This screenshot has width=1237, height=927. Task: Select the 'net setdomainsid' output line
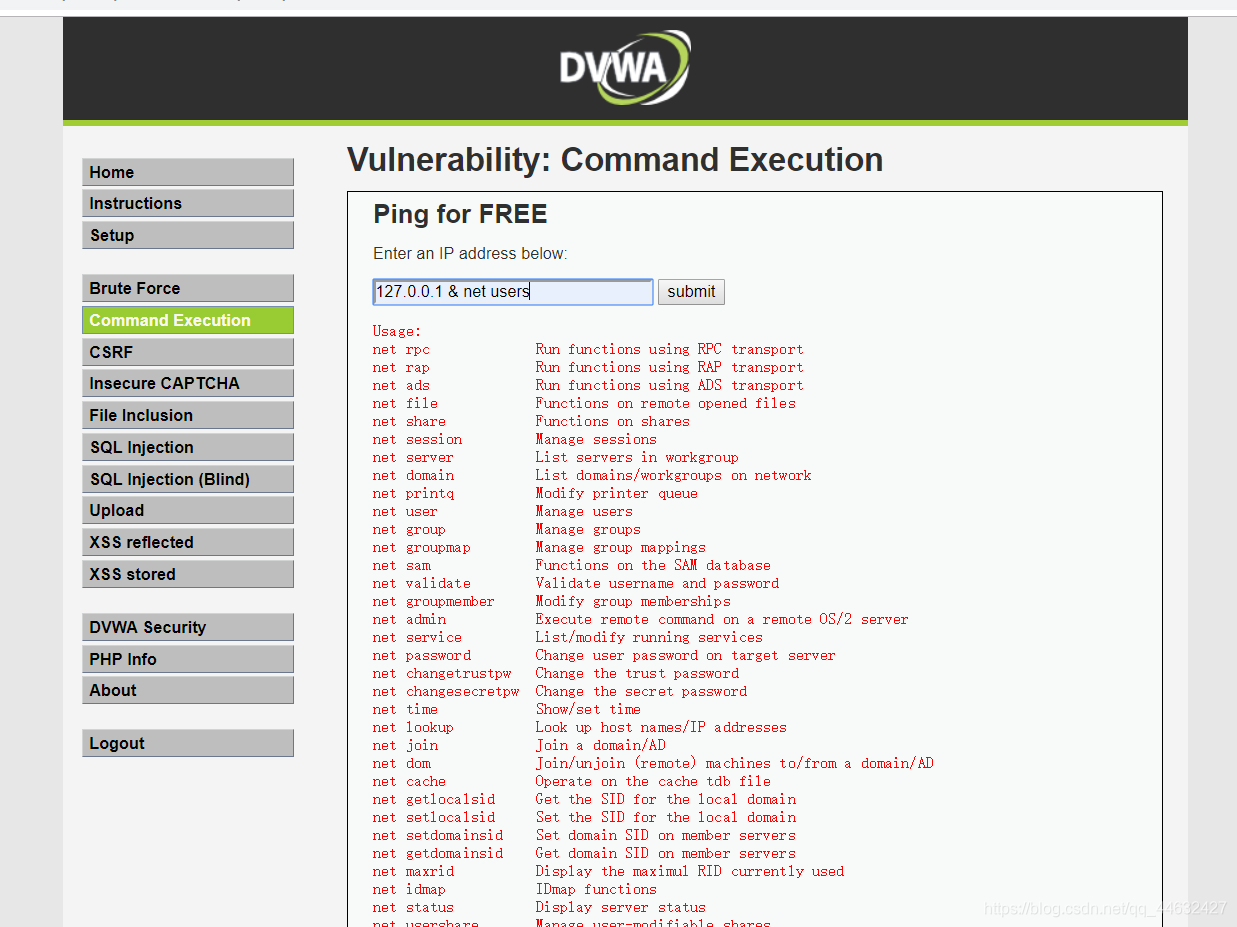584,835
